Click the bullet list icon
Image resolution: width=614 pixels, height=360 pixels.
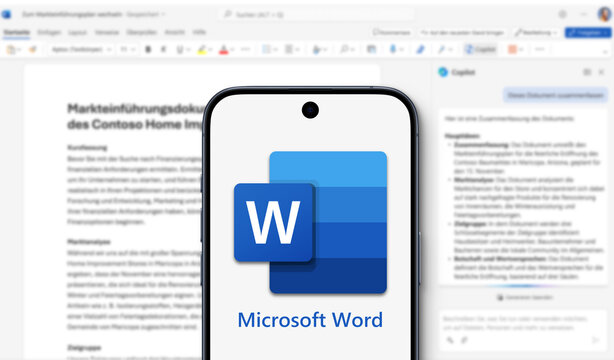click(x=266, y=49)
